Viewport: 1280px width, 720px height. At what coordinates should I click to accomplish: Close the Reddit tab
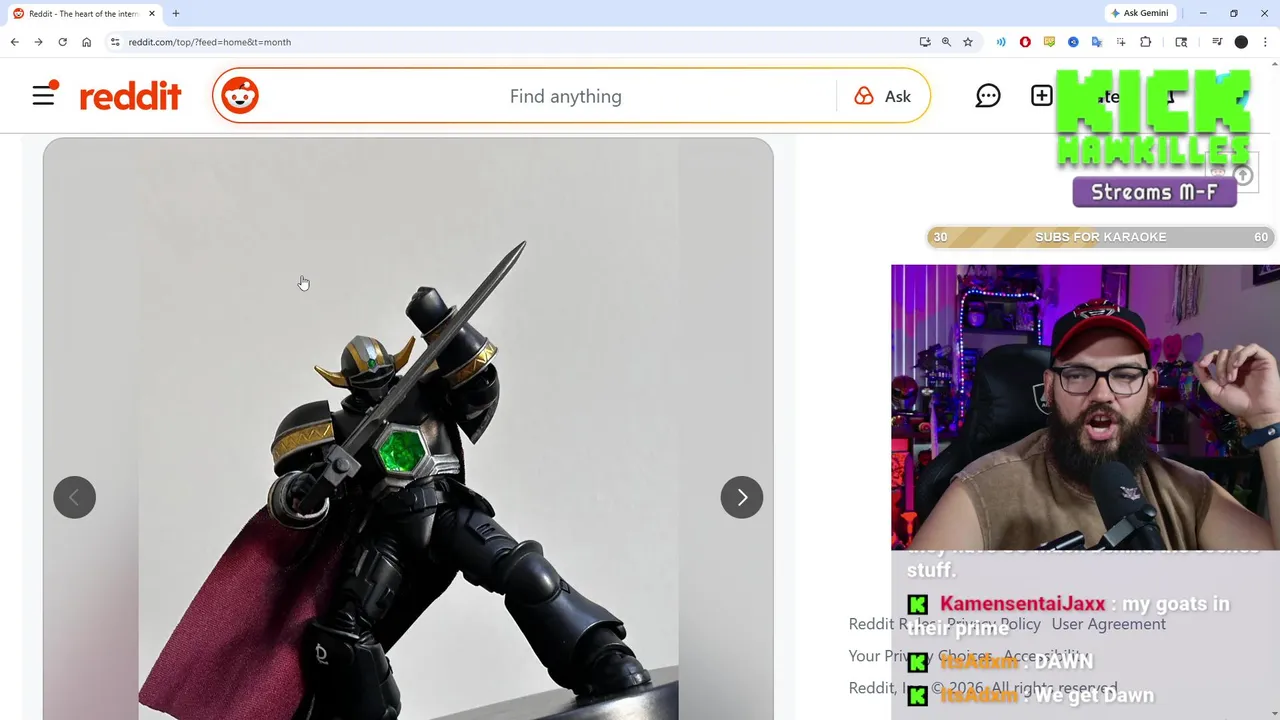point(152,14)
